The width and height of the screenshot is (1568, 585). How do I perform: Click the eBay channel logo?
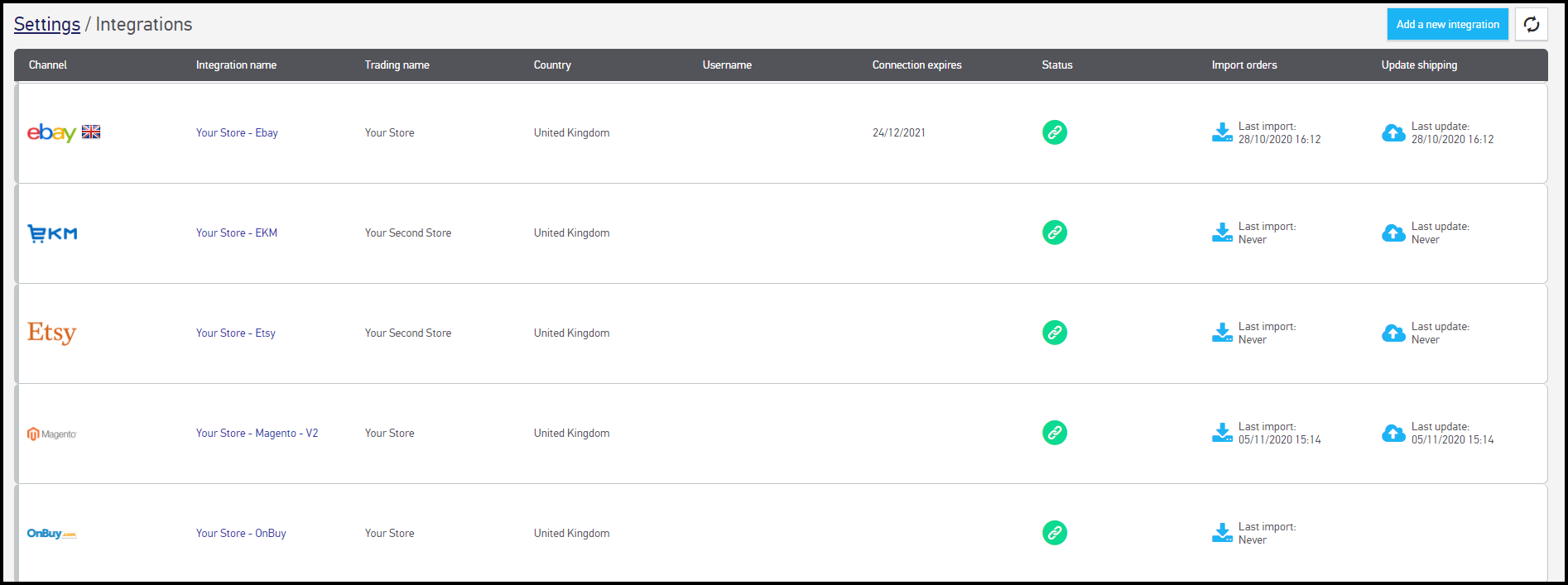[x=52, y=132]
